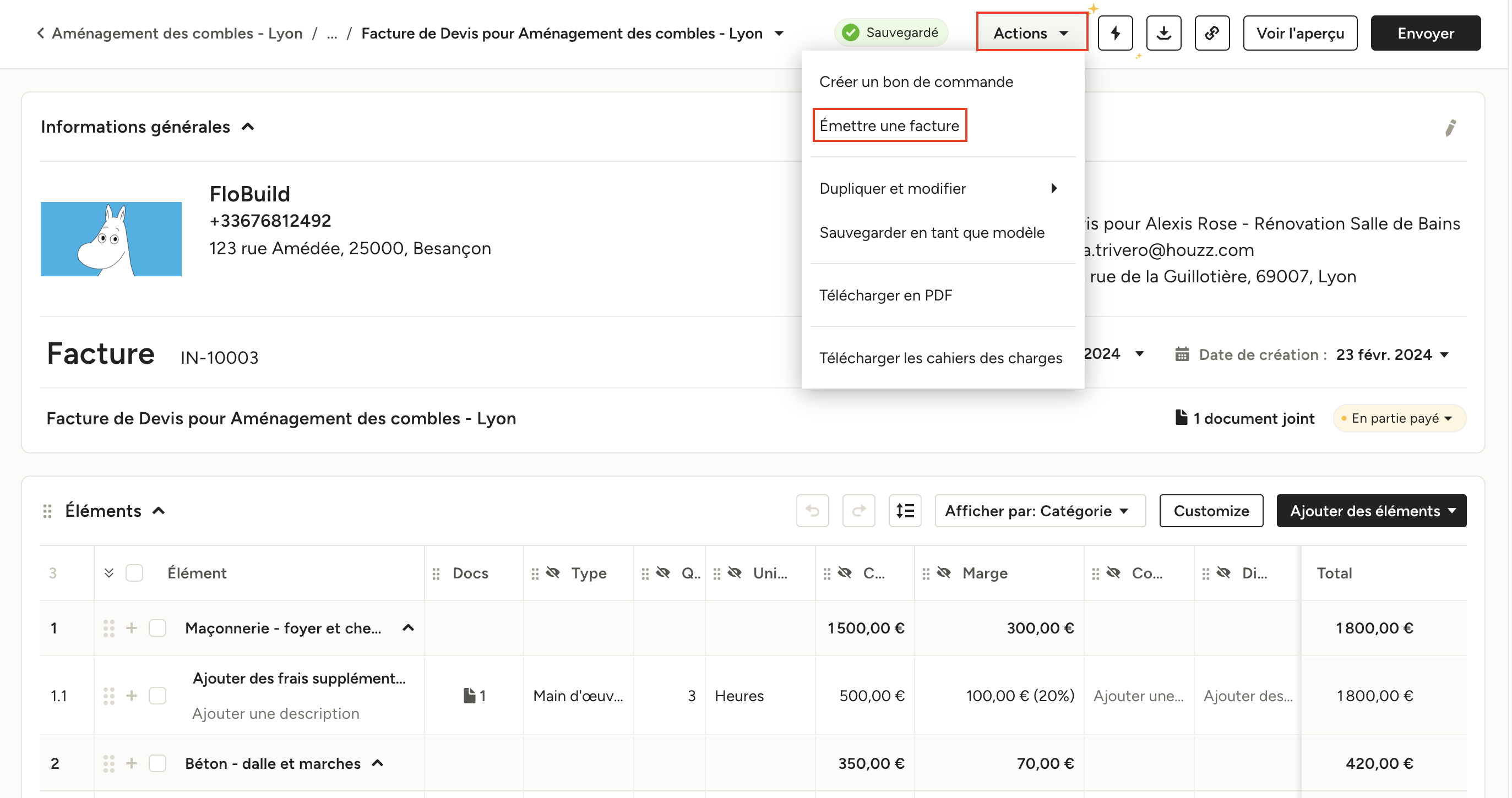Toggle visibility of the Uni... column
This screenshot has width=1512, height=798.
[735, 573]
